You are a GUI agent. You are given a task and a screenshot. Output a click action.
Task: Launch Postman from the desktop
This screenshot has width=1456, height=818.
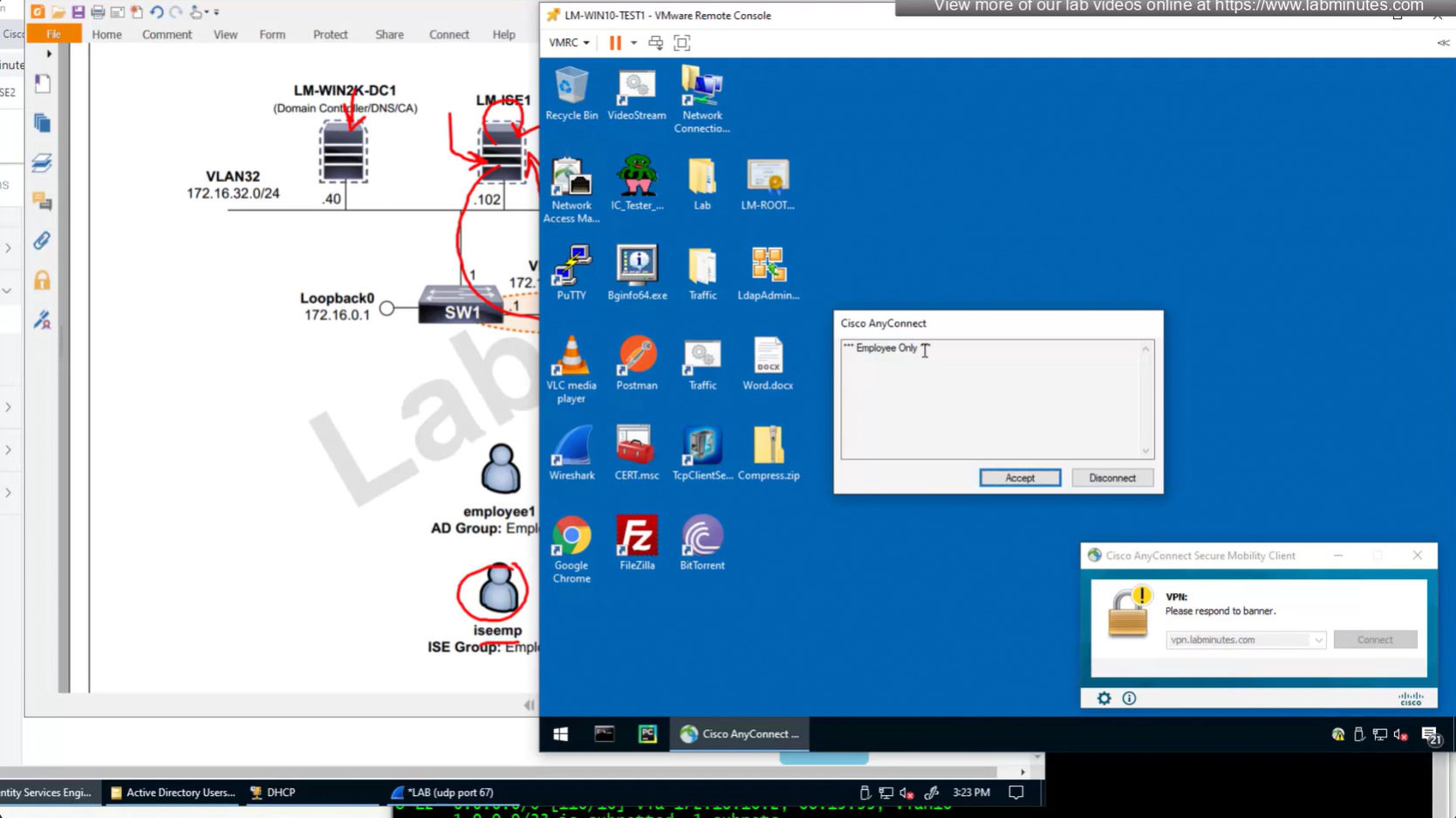(x=637, y=362)
